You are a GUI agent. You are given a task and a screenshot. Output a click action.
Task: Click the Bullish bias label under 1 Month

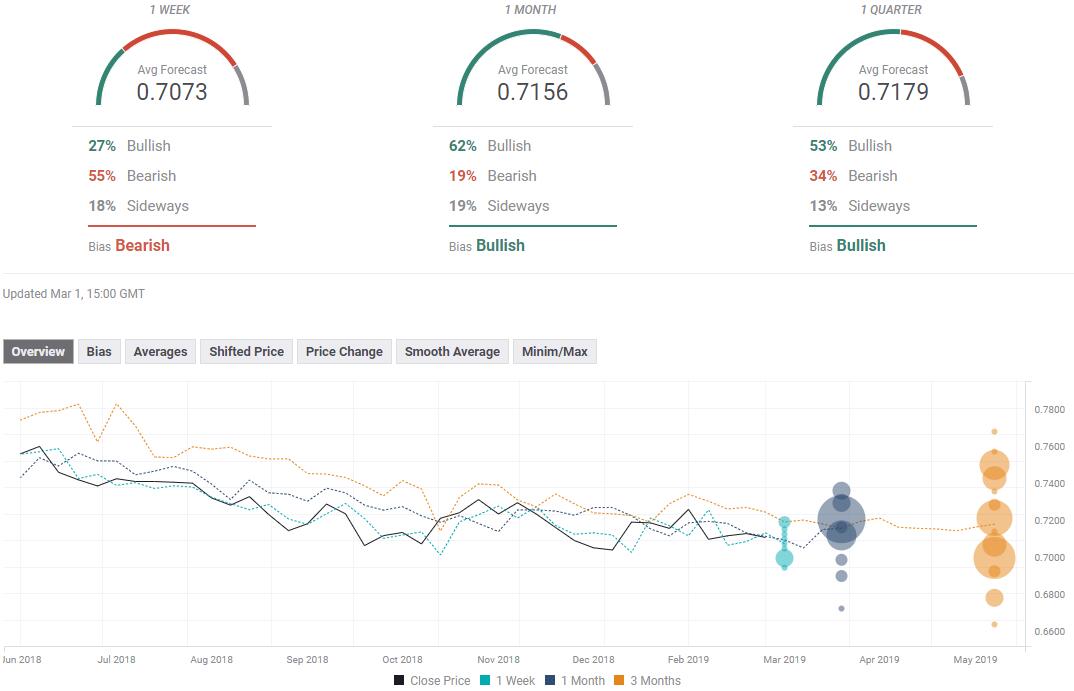coord(500,245)
